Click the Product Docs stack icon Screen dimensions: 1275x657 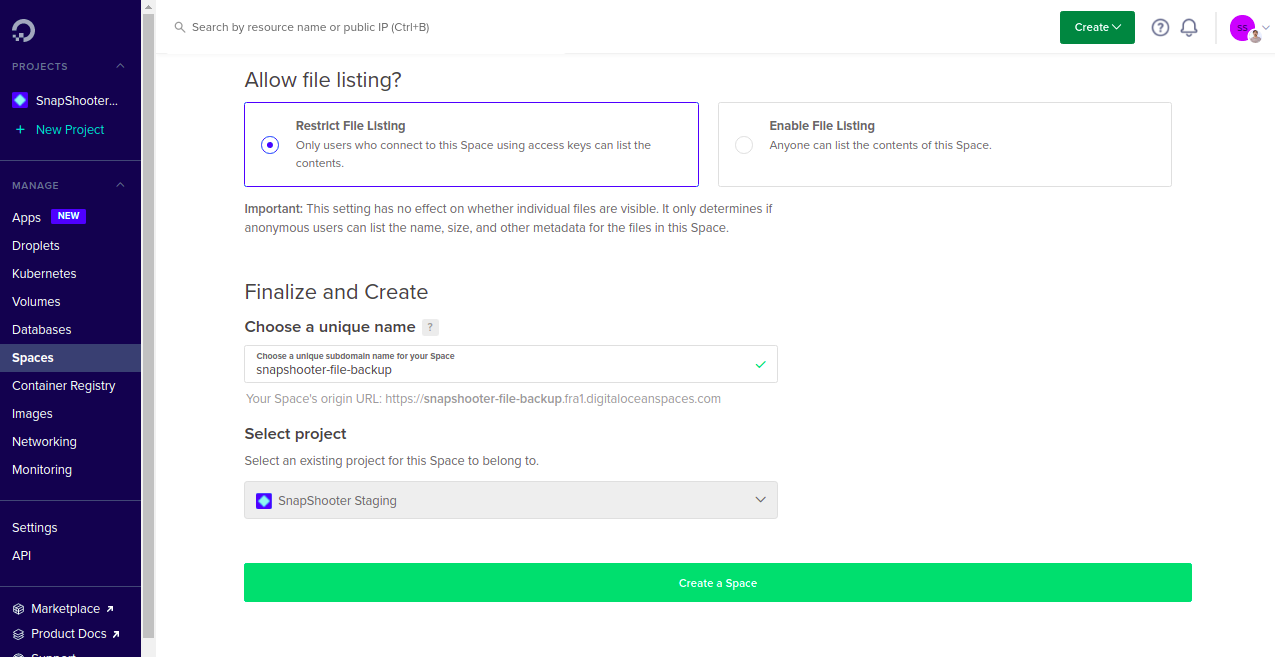click(18, 634)
